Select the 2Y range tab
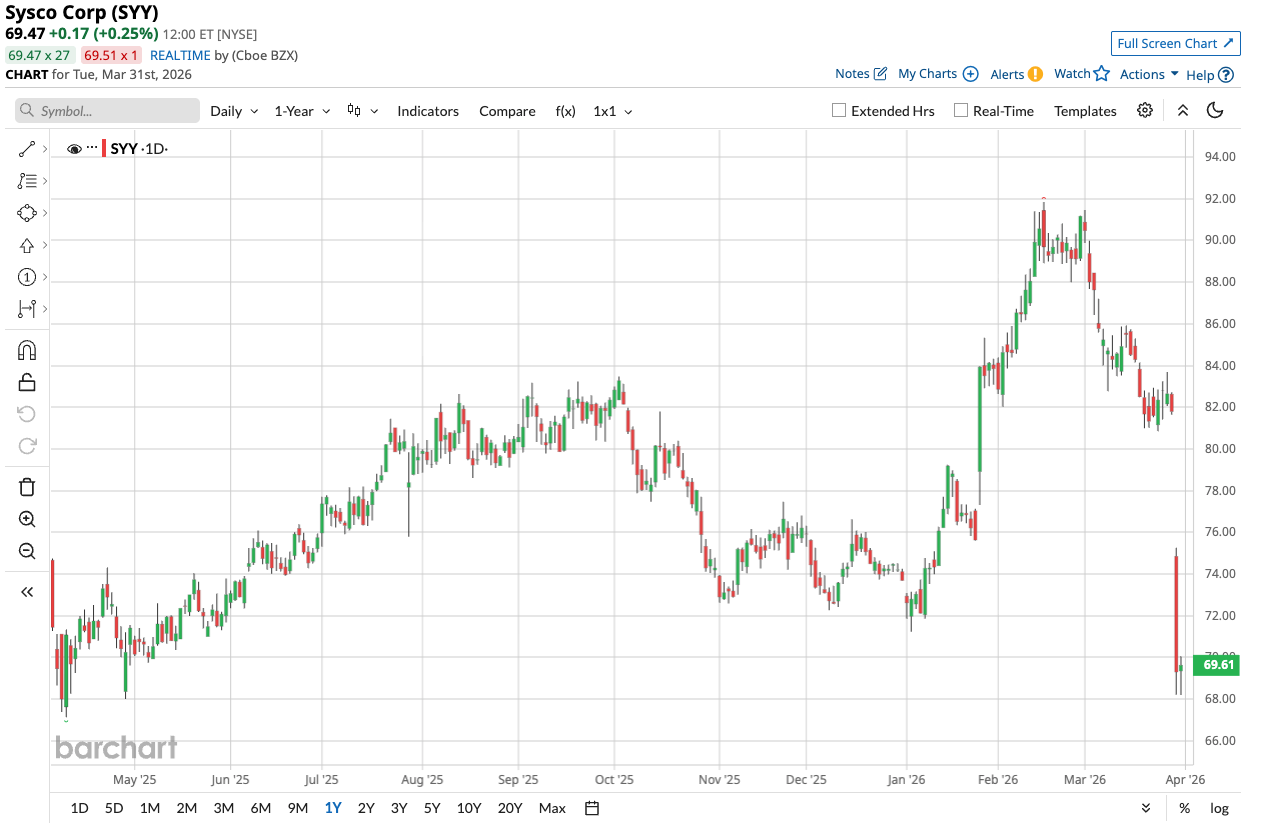 pyautogui.click(x=366, y=808)
